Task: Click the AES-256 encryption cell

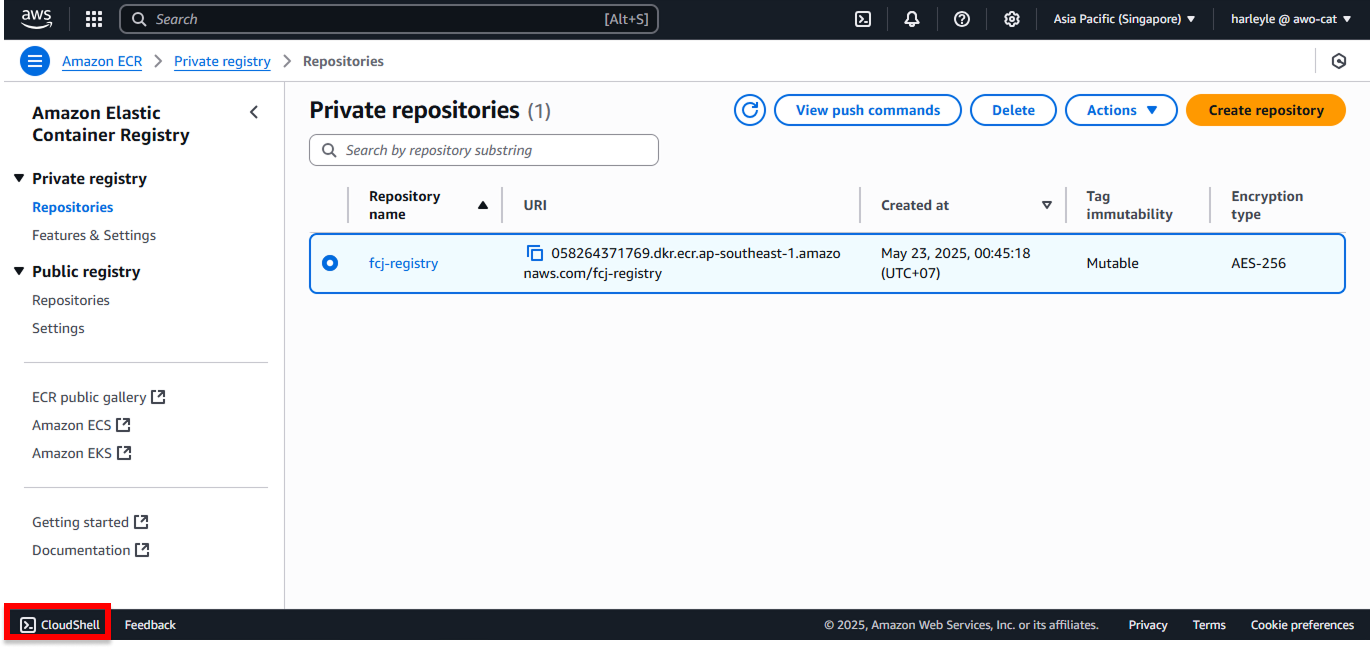Action: (x=1258, y=263)
